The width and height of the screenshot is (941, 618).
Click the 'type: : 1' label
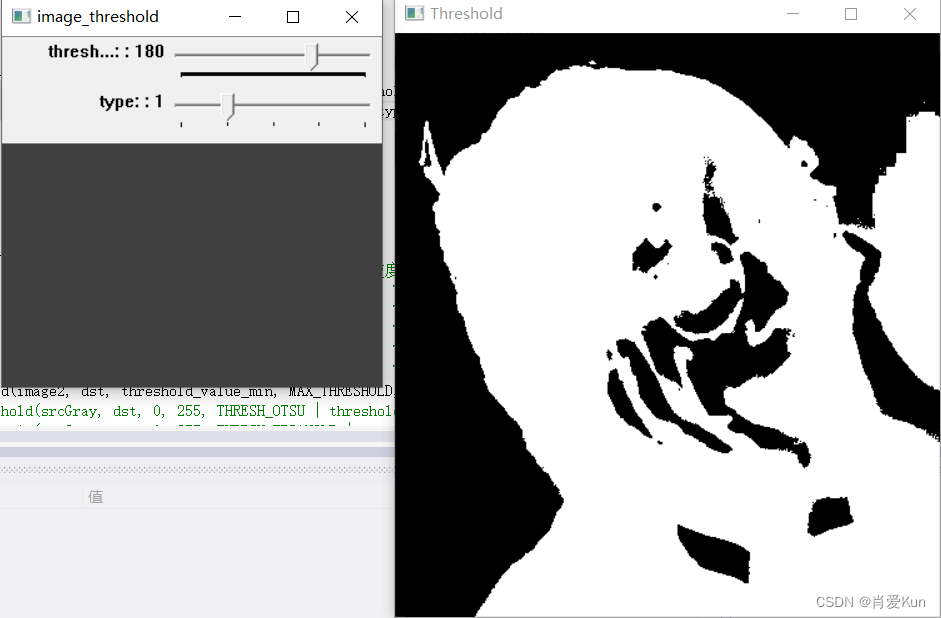[131, 101]
